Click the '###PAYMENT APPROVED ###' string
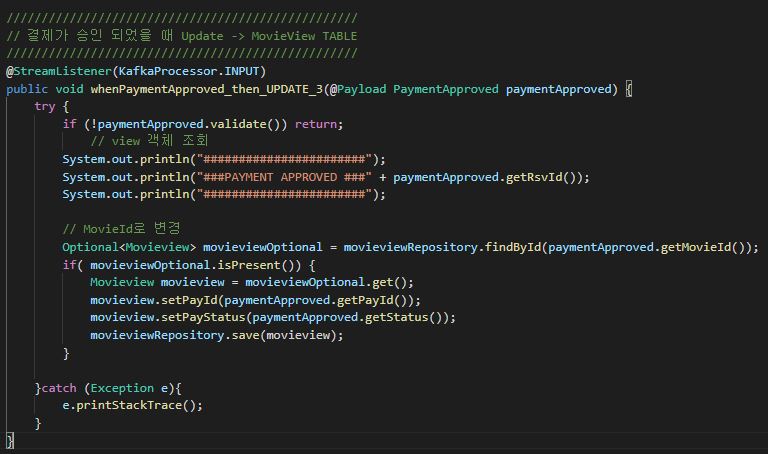This screenshot has width=768, height=454. coord(284,177)
